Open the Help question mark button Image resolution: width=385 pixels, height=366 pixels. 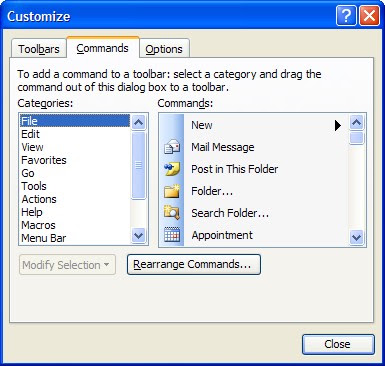coord(346,15)
